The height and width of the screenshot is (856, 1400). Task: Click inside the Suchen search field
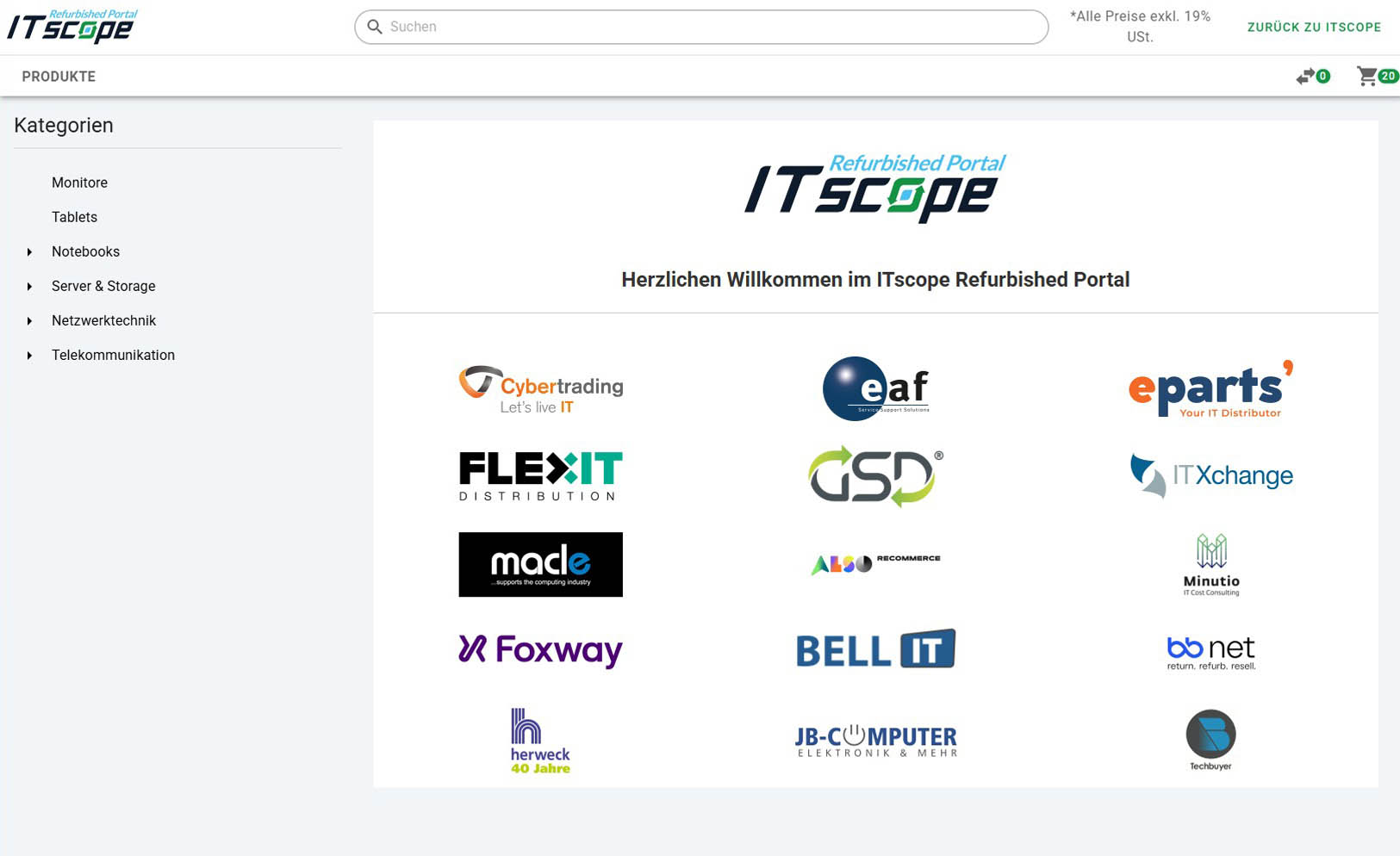[x=603, y=27]
